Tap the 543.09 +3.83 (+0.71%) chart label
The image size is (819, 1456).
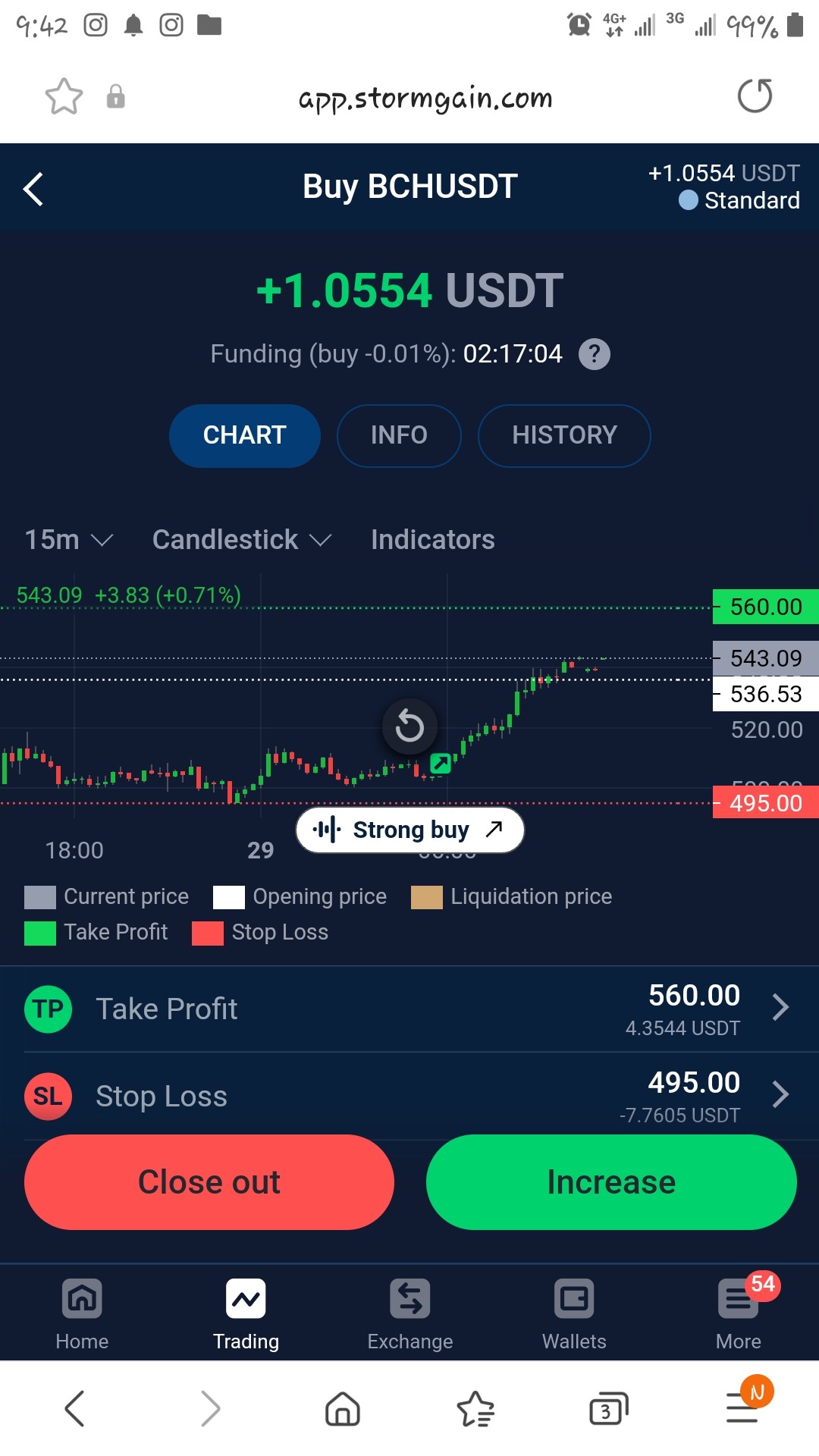click(x=129, y=595)
